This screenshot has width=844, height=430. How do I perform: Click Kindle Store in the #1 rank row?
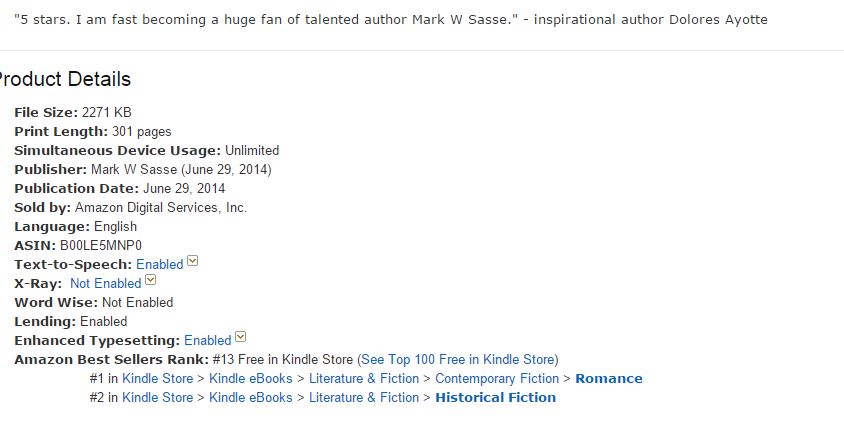[x=158, y=379]
